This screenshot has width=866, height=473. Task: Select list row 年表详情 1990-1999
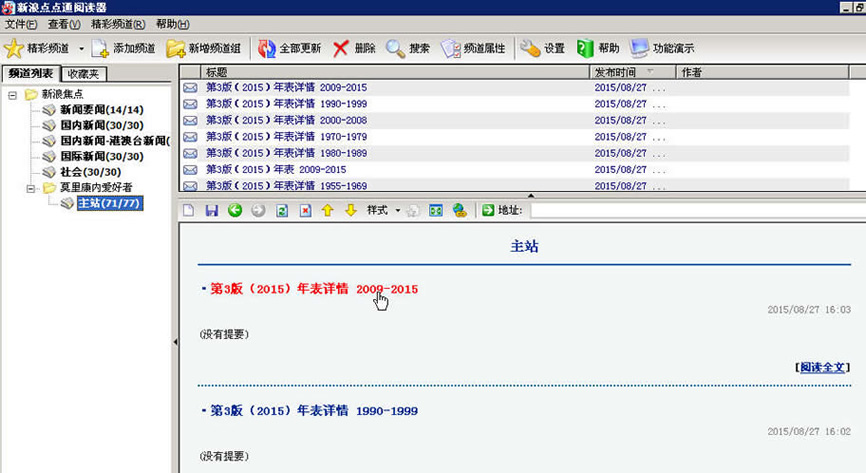[515, 104]
